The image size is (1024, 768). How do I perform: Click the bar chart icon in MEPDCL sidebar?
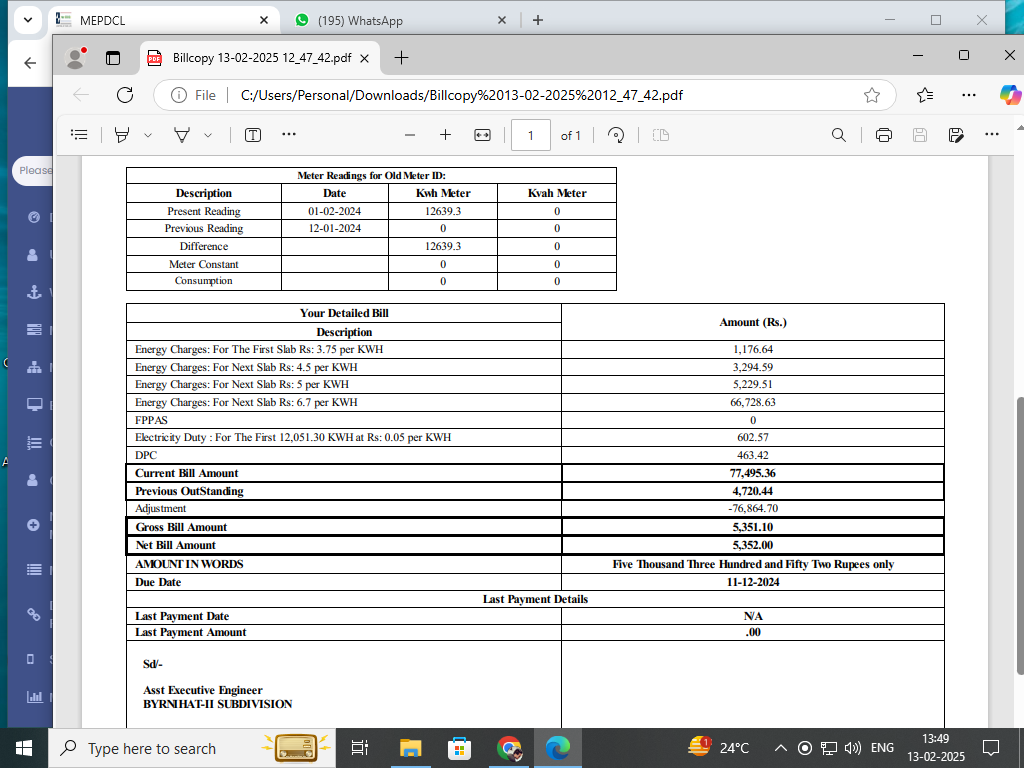pyautogui.click(x=35, y=697)
